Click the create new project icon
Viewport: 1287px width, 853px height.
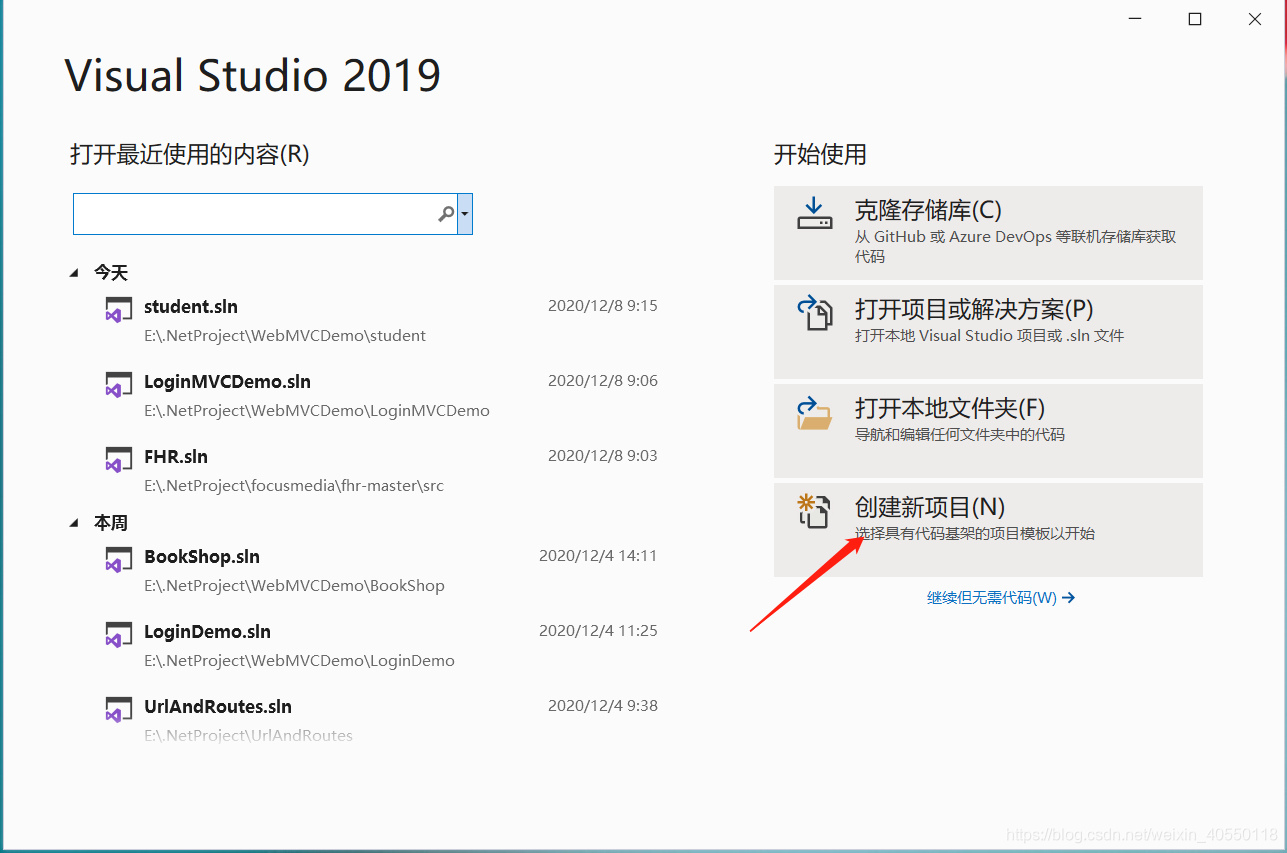[x=814, y=510]
